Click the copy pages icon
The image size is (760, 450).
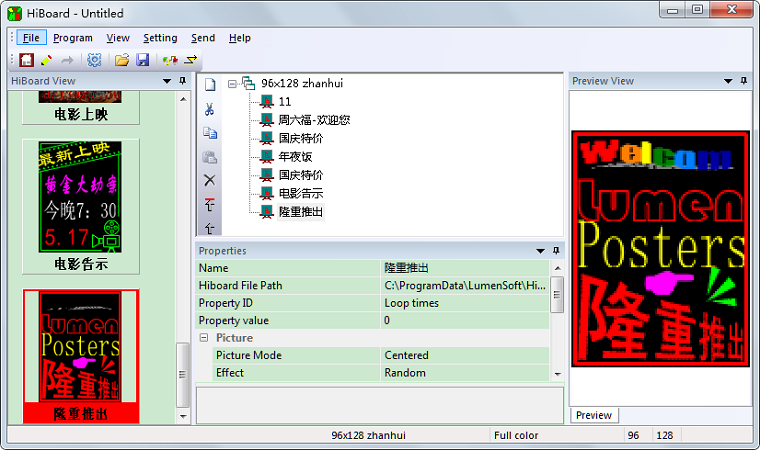point(209,133)
